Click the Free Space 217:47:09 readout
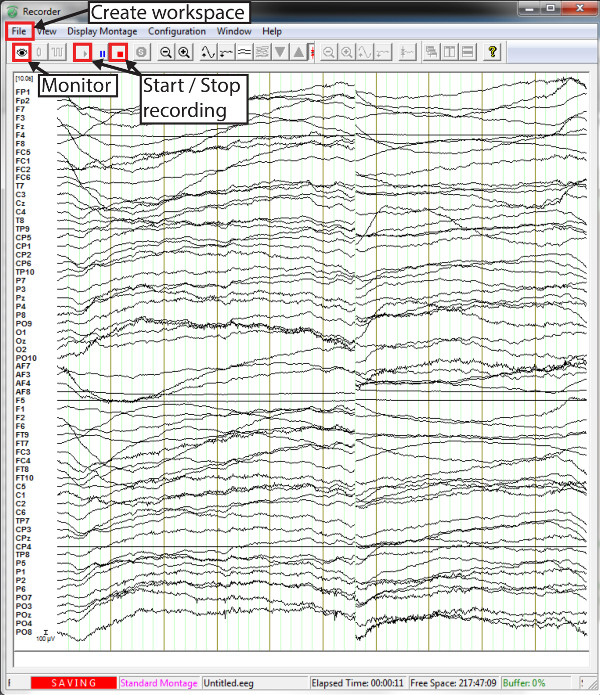This screenshot has height=695, width=600. pyautogui.click(x=453, y=683)
